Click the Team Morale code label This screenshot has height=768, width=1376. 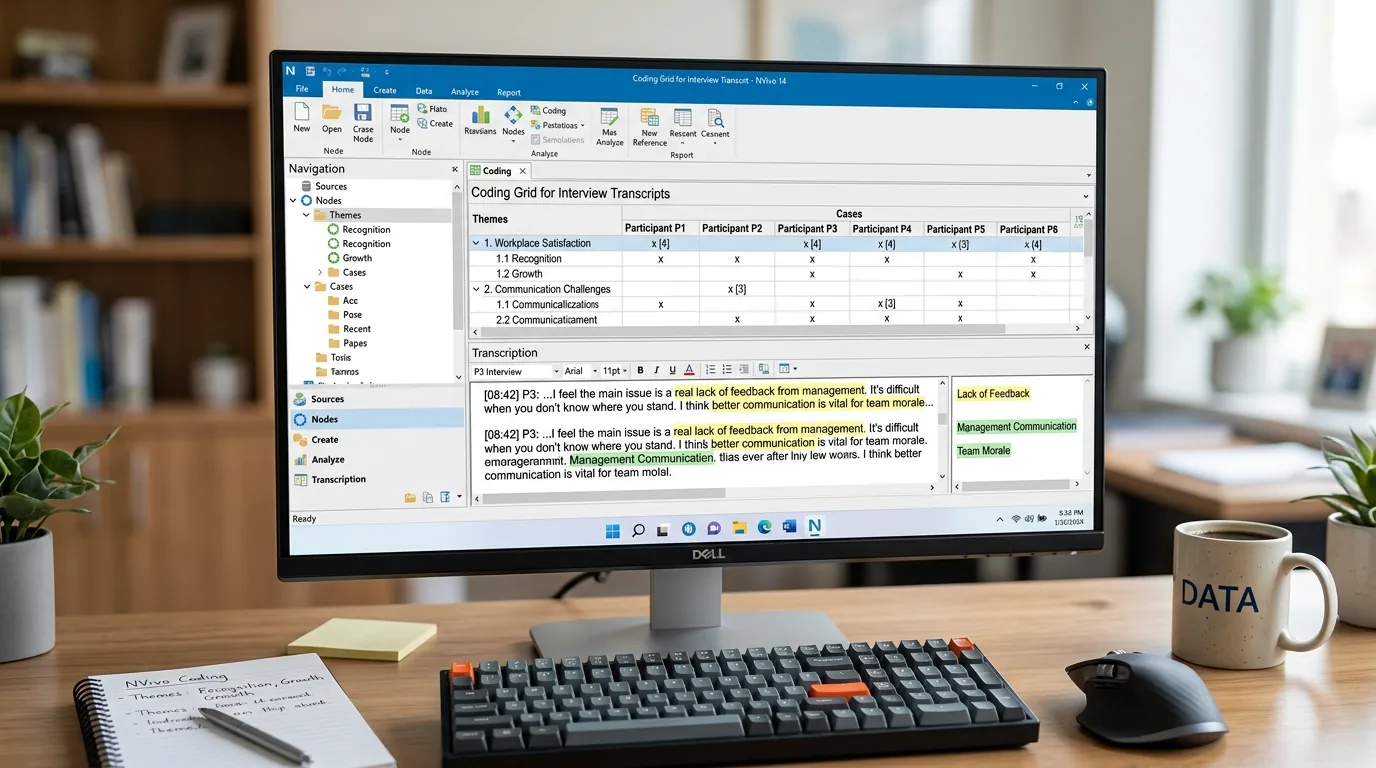tap(984, 451)
